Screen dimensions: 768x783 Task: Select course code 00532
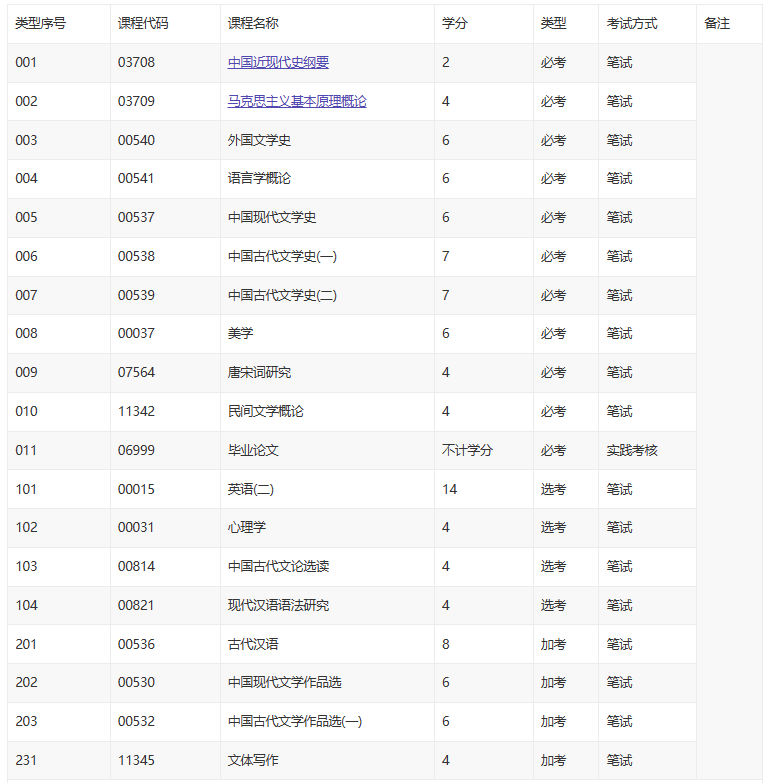coord(136,721)
